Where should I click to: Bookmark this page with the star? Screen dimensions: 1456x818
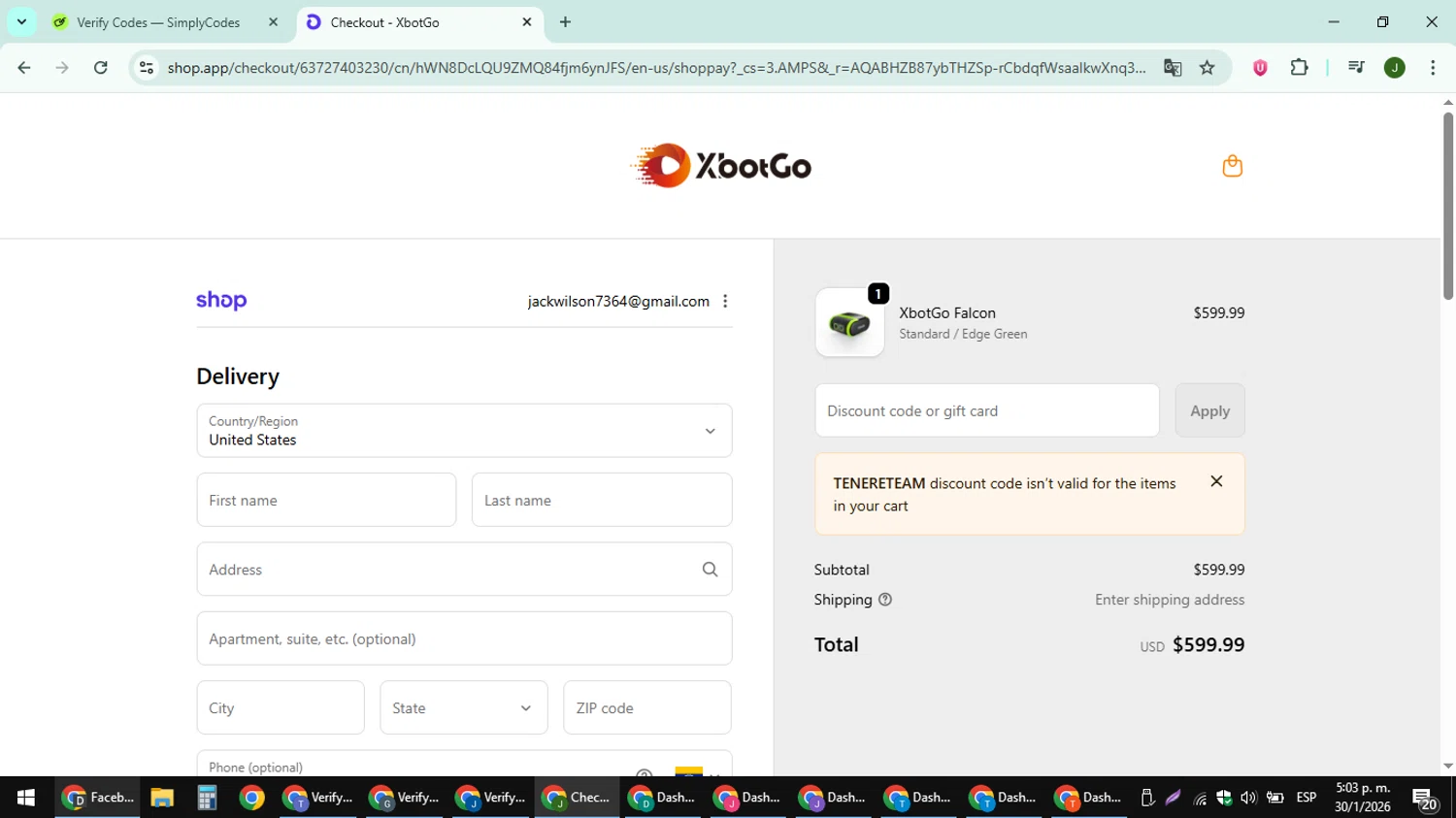pyautogui.click(x=1207, y=68)
